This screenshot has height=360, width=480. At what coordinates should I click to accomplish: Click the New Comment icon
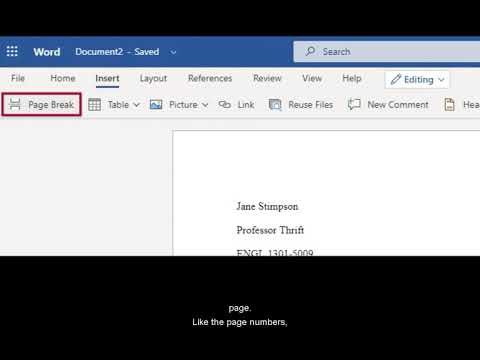coord(354,104)
